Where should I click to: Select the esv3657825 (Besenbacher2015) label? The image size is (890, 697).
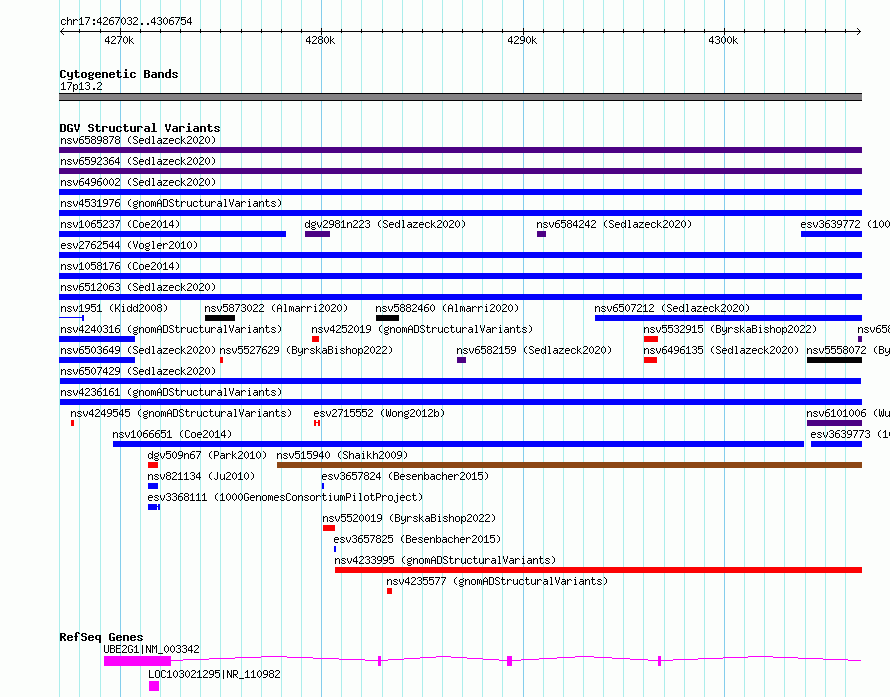(417, 539)
